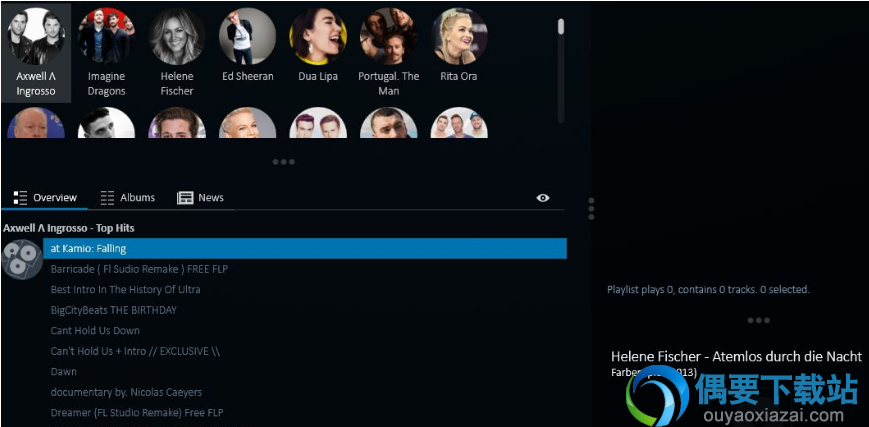Viewport: 869px width, 427px height.
Task: Select "Barricade ( Fl Studio Remake ) FREE FLP"
Action: 139,269
